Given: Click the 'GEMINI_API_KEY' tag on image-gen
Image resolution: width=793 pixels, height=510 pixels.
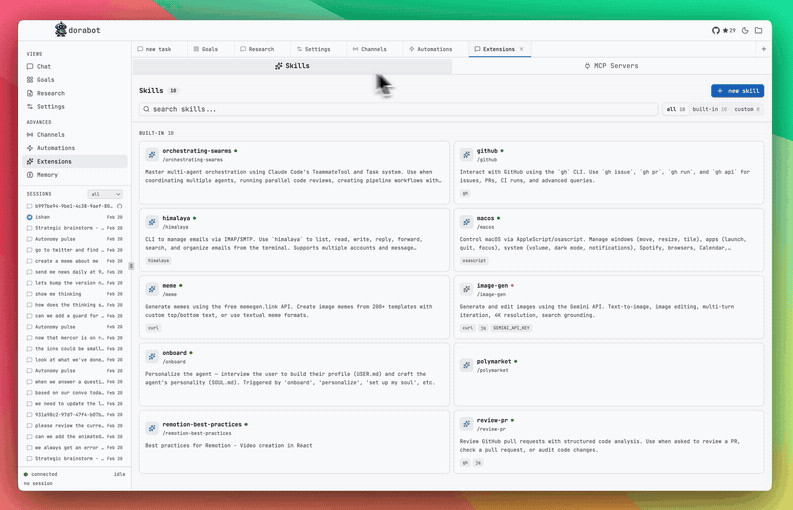Looking at the screenshot, I should tap(511, 328).
